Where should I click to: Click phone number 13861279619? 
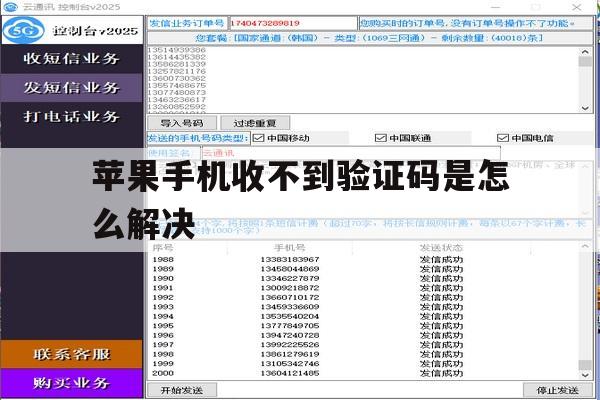(x=290, y=354)
